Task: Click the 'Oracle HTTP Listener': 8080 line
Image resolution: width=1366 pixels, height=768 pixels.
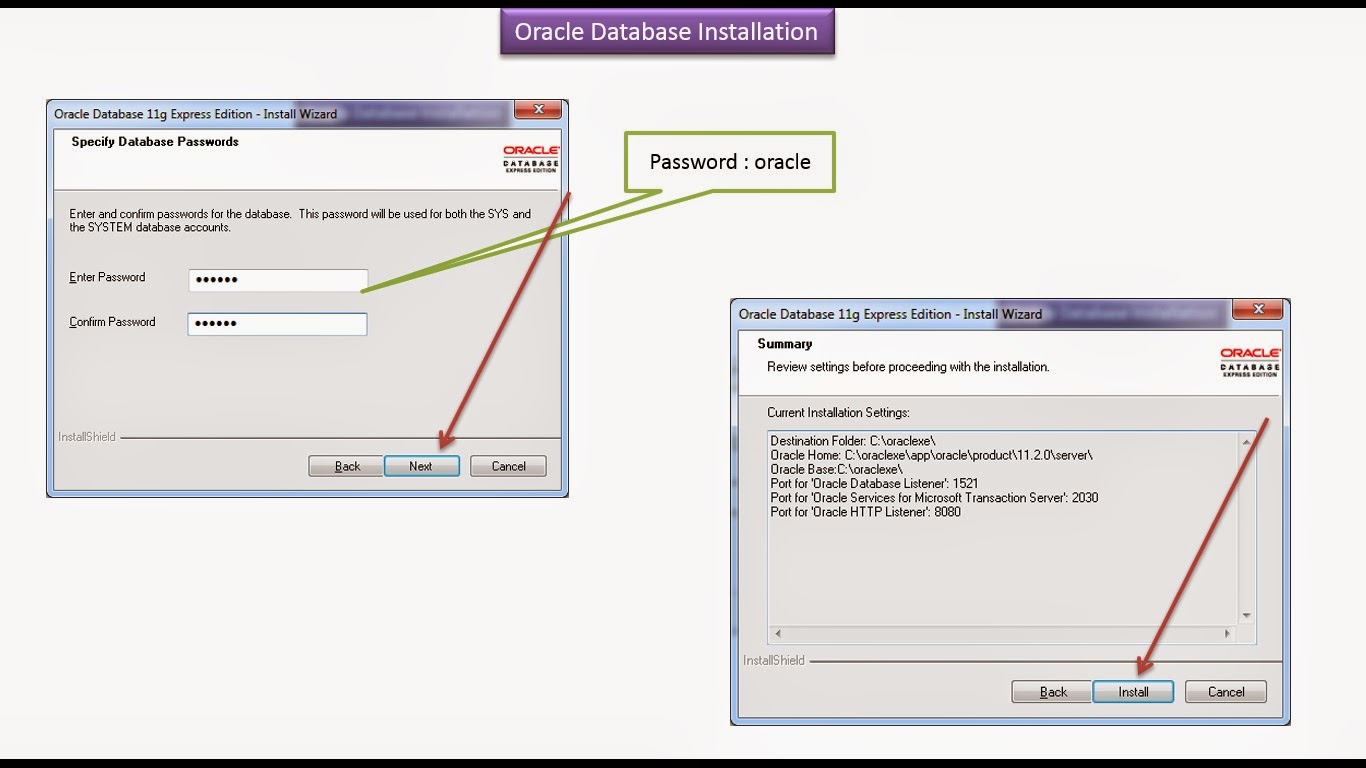Action: click(x=865, y=511)
